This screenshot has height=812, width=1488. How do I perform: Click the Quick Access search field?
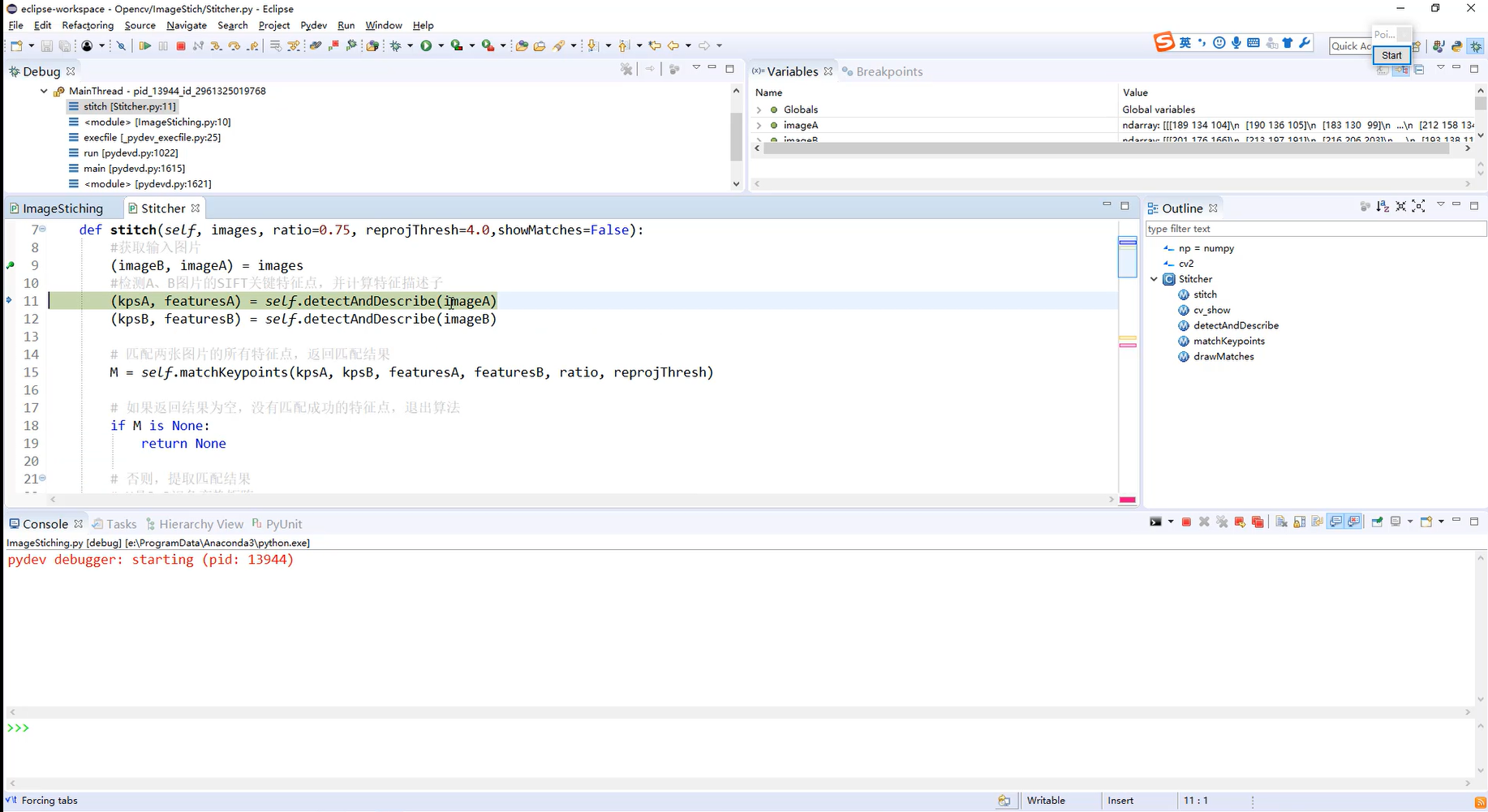pyautogui.click(x=1350, y=46)
